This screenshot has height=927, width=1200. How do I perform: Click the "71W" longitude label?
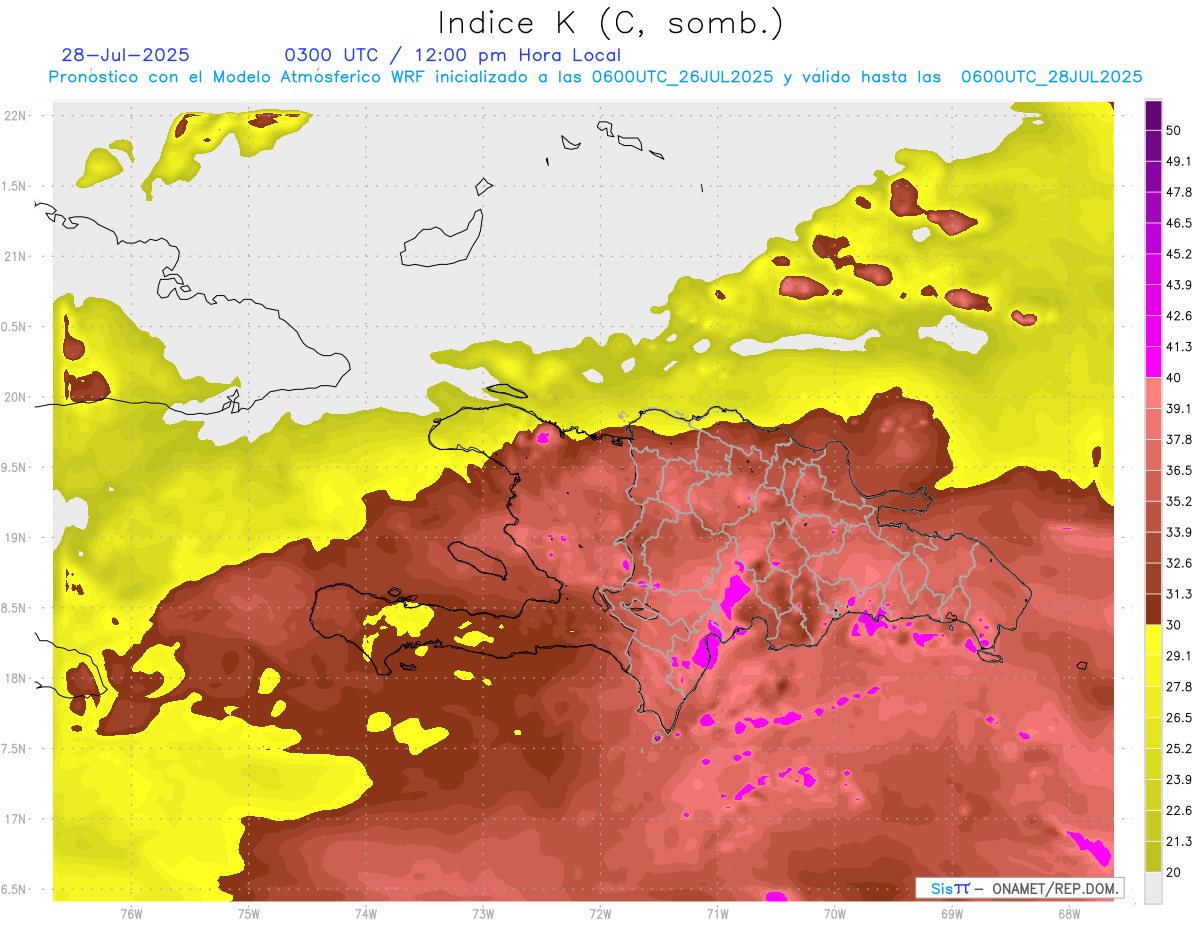717,913
